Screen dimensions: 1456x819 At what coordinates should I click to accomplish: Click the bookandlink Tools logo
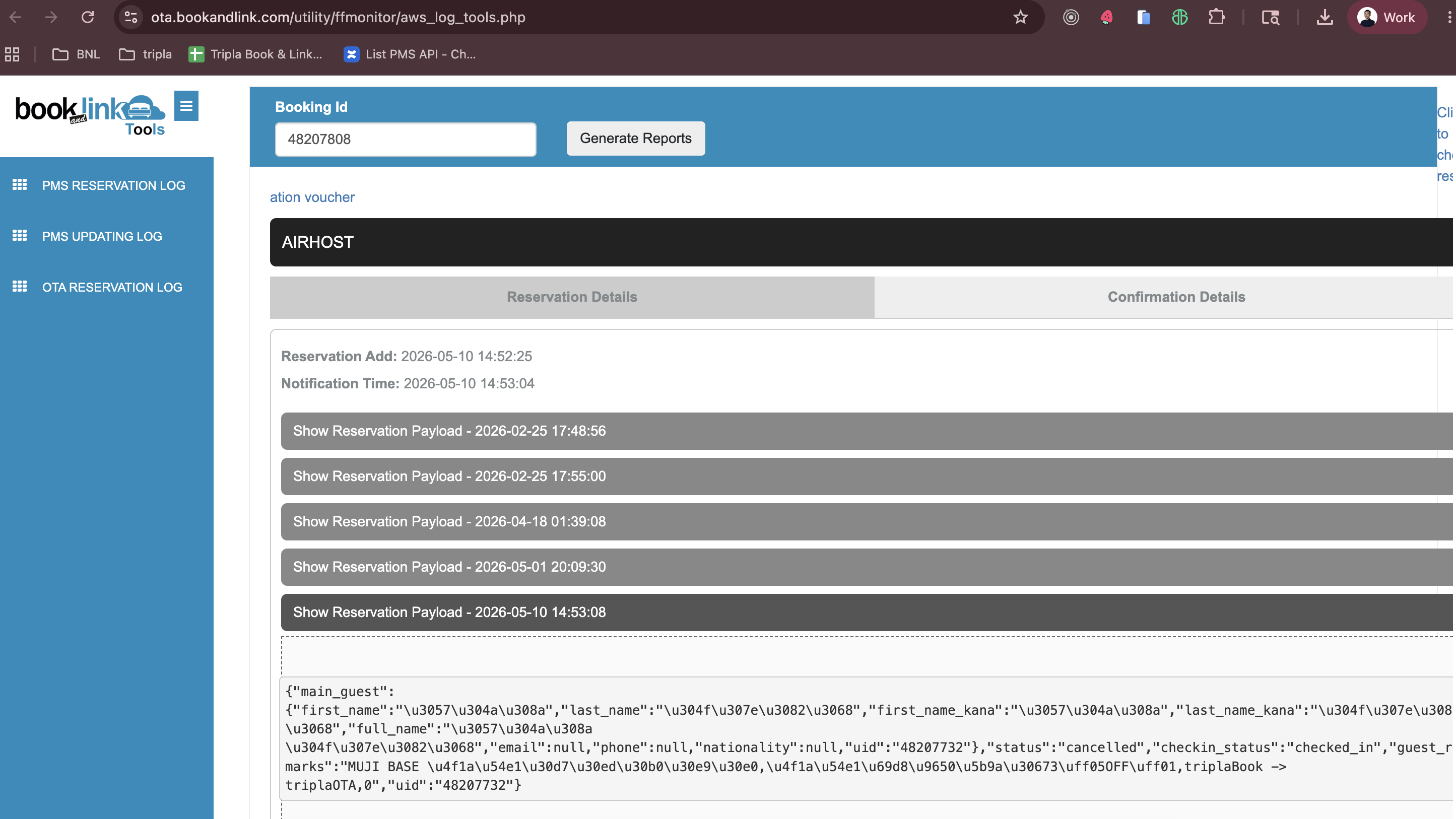coord(91,115)
